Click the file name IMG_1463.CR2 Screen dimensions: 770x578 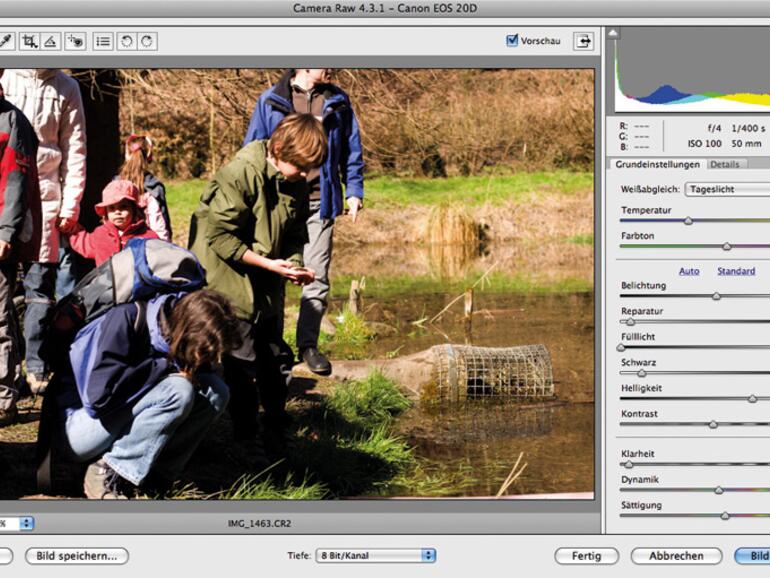click(259, 523)
